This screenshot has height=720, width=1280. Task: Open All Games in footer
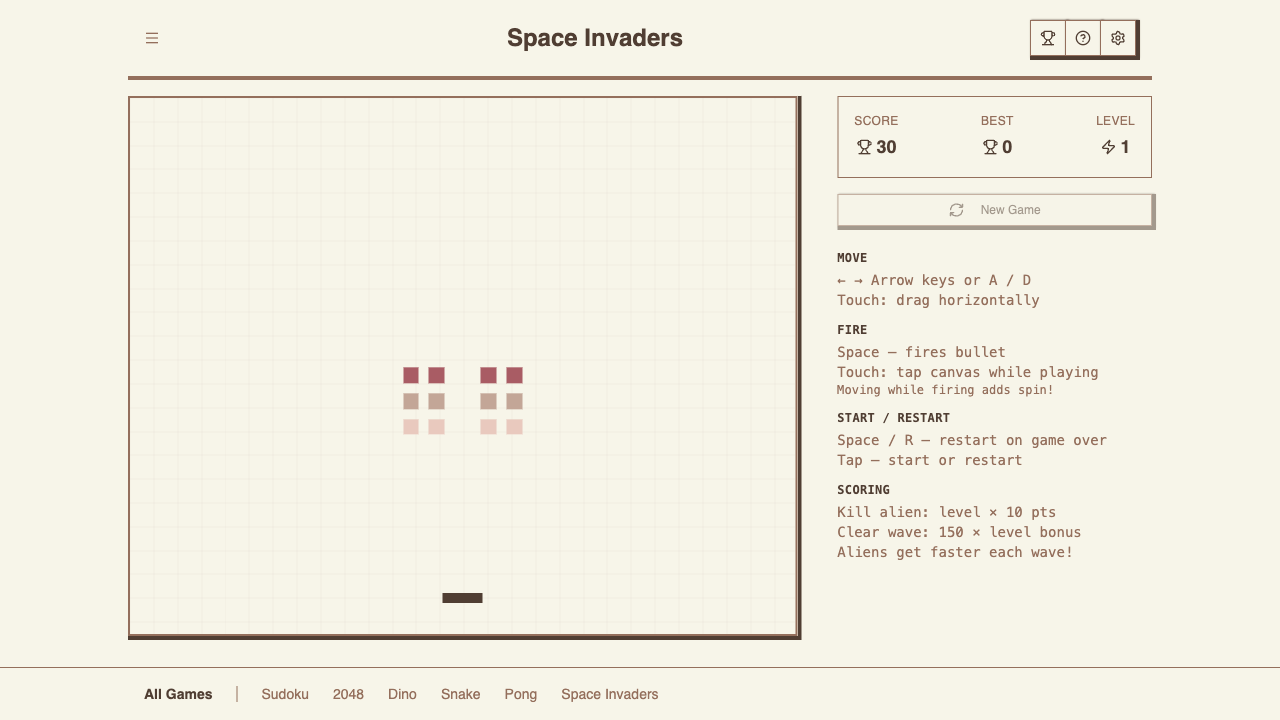[178, 694]
